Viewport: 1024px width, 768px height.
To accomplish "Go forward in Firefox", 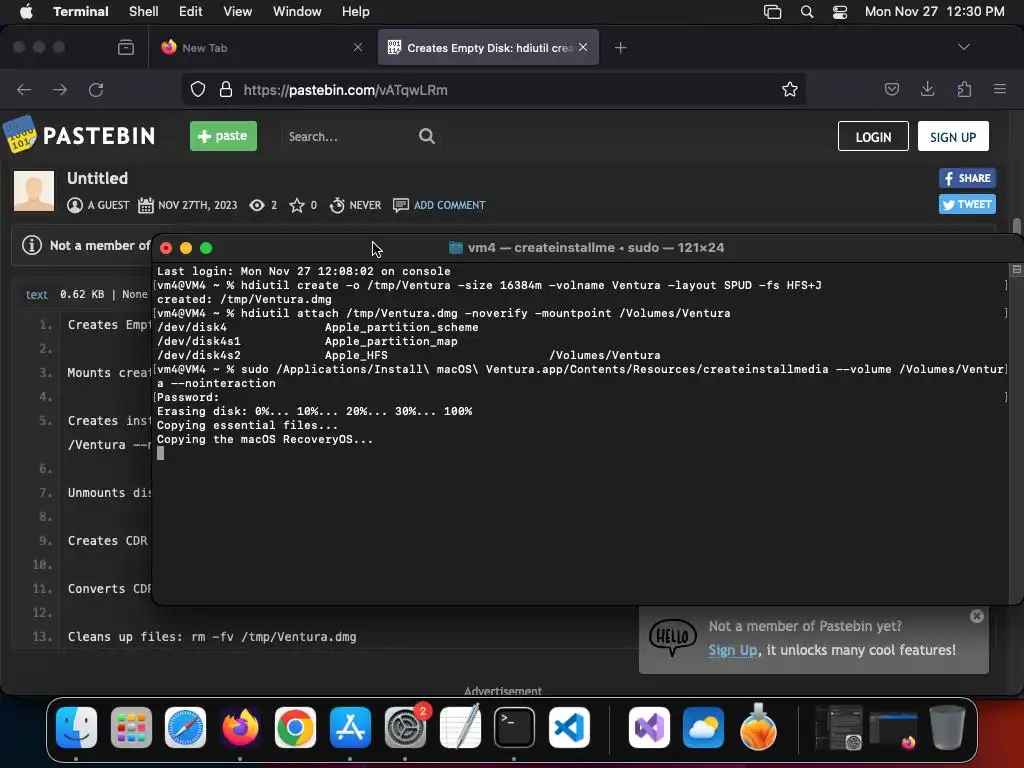I will (60, 89).
